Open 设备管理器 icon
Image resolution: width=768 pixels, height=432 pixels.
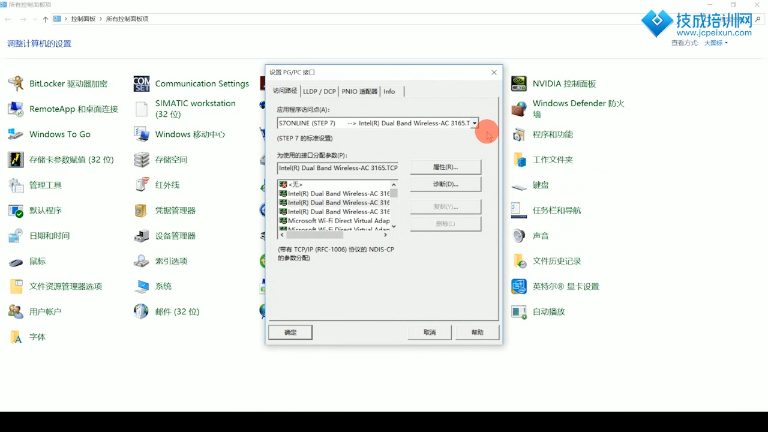point(142,236)
